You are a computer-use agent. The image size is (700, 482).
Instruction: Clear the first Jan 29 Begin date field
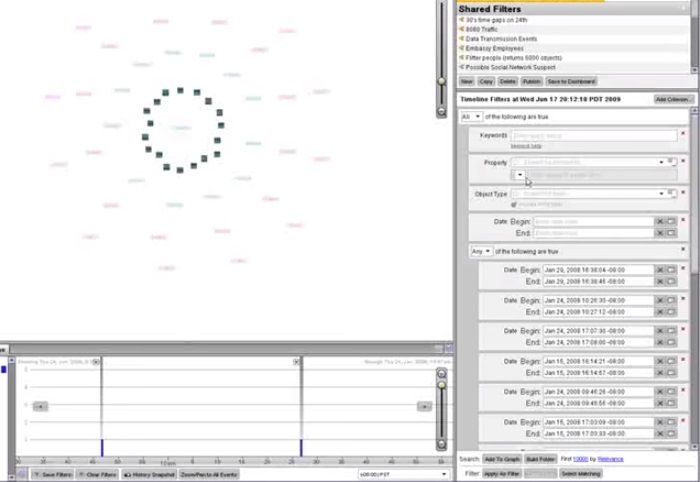(660, 270)
